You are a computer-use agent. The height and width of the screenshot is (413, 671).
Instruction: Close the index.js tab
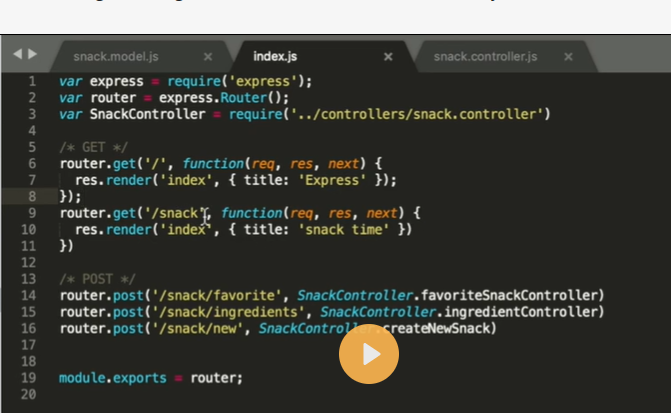[387, 57]
